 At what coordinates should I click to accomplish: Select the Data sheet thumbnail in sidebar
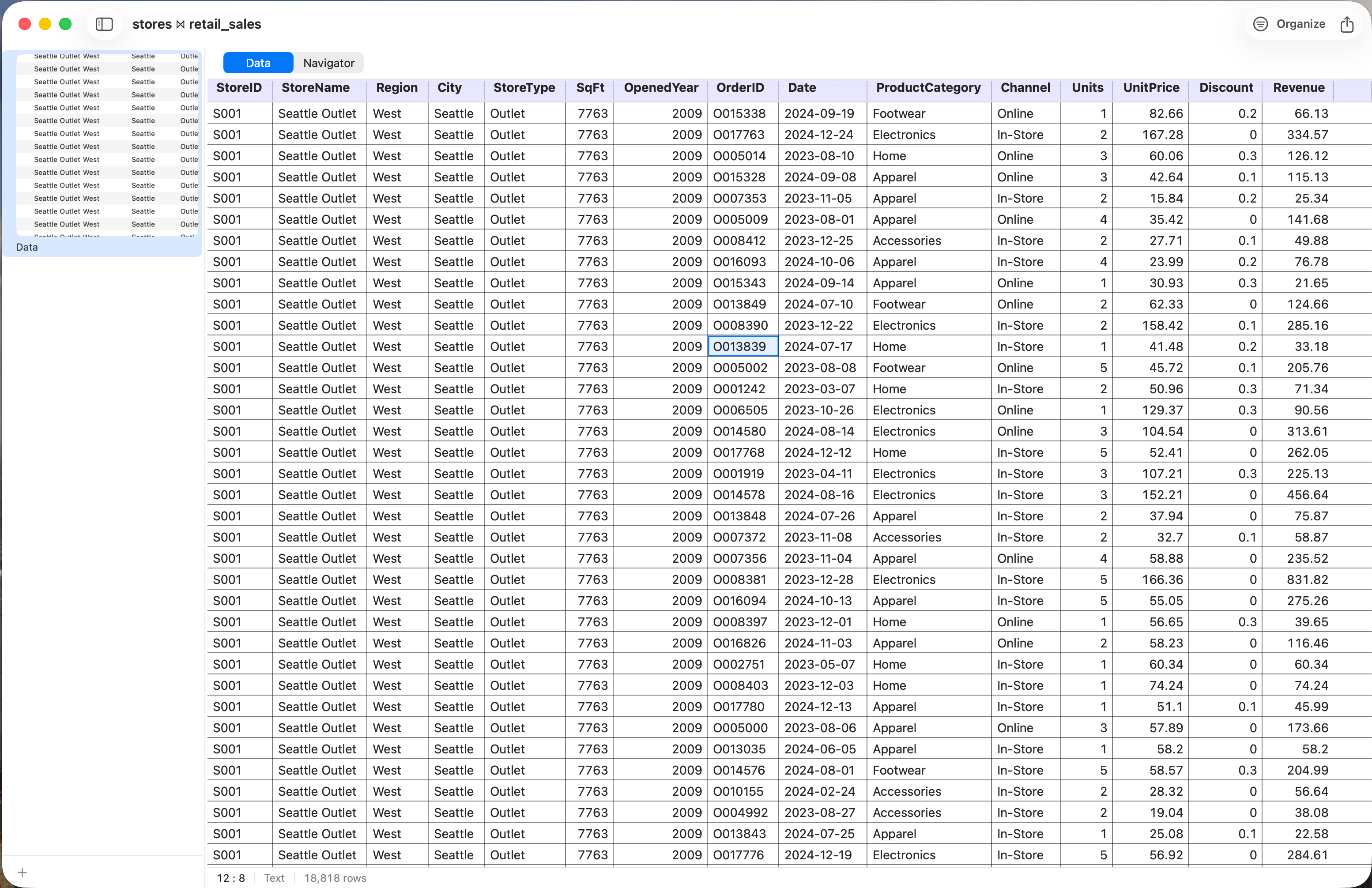(102, 153)
